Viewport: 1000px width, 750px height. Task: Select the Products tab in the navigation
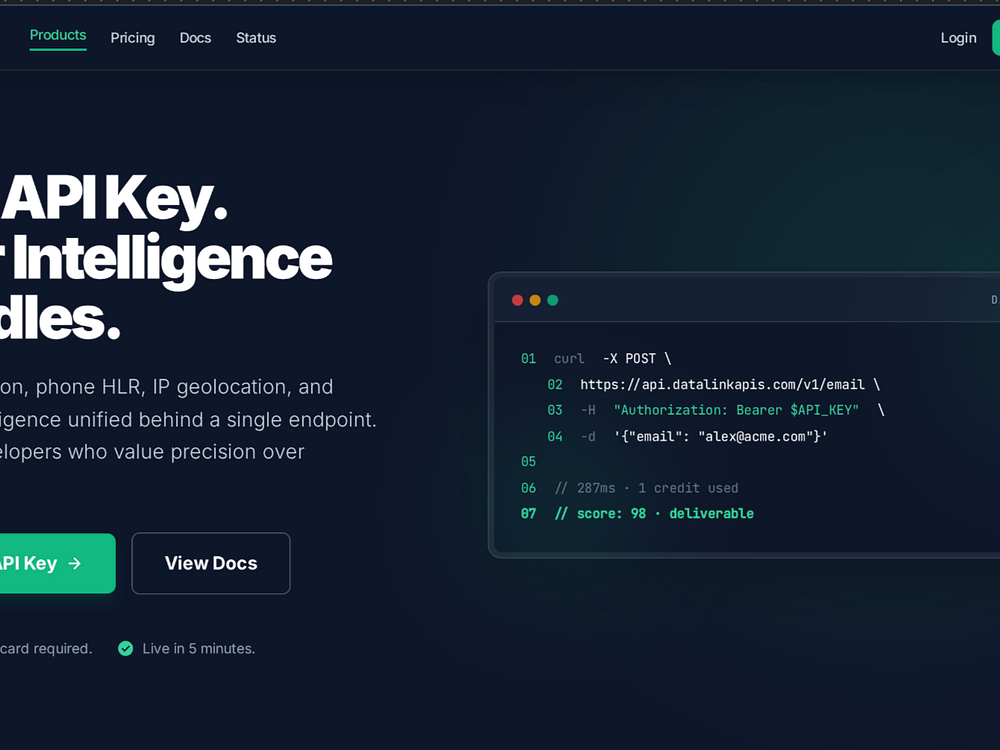pyautogui.click(x=58, y=36)
